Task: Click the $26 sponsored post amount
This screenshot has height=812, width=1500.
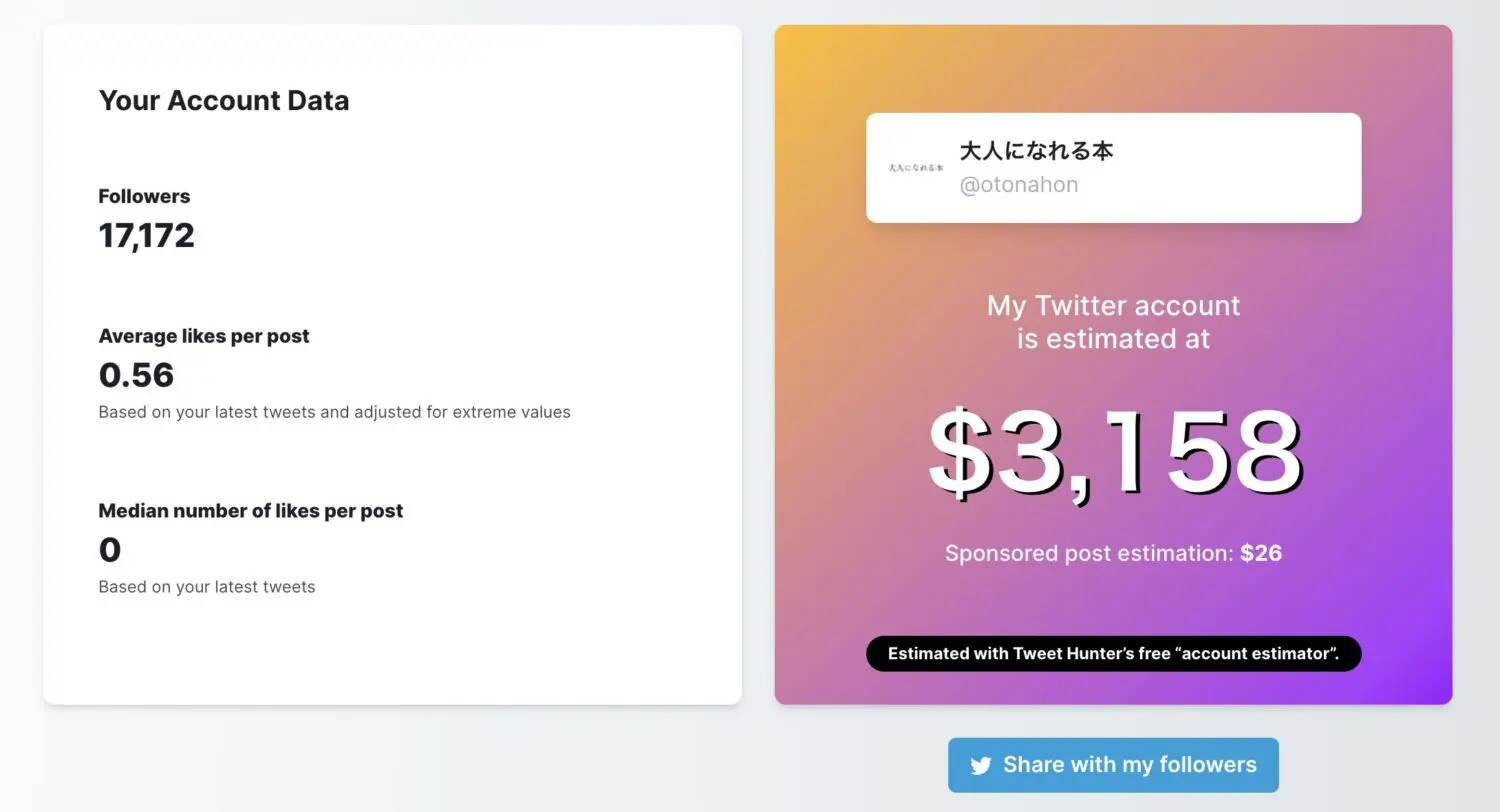Action: 1262,552
